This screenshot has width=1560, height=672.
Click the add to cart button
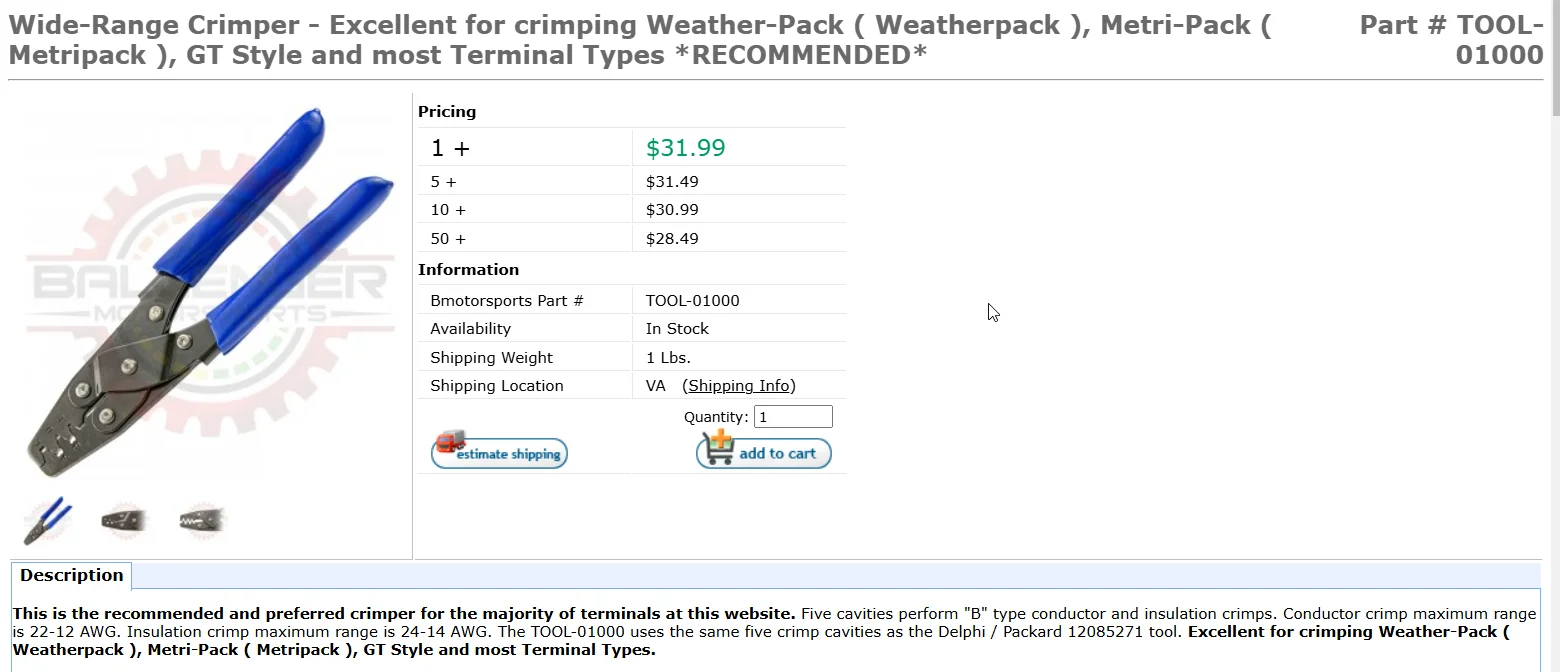tap(764, 449)
